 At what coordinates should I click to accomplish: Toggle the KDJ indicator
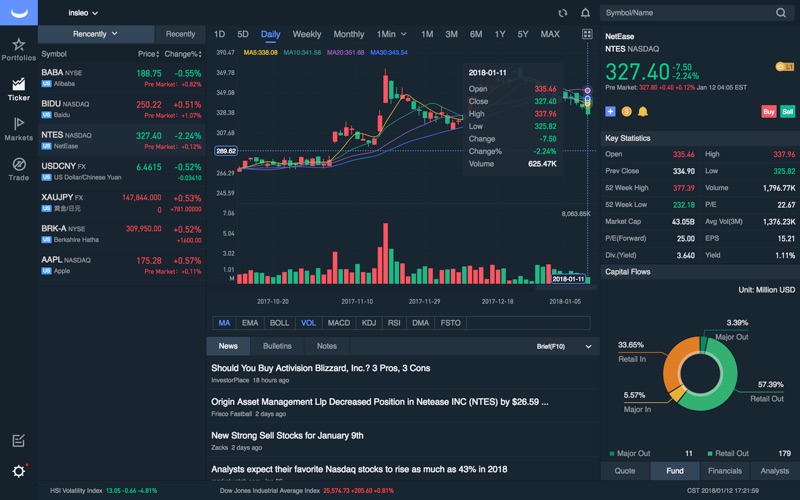coord(368,323)
